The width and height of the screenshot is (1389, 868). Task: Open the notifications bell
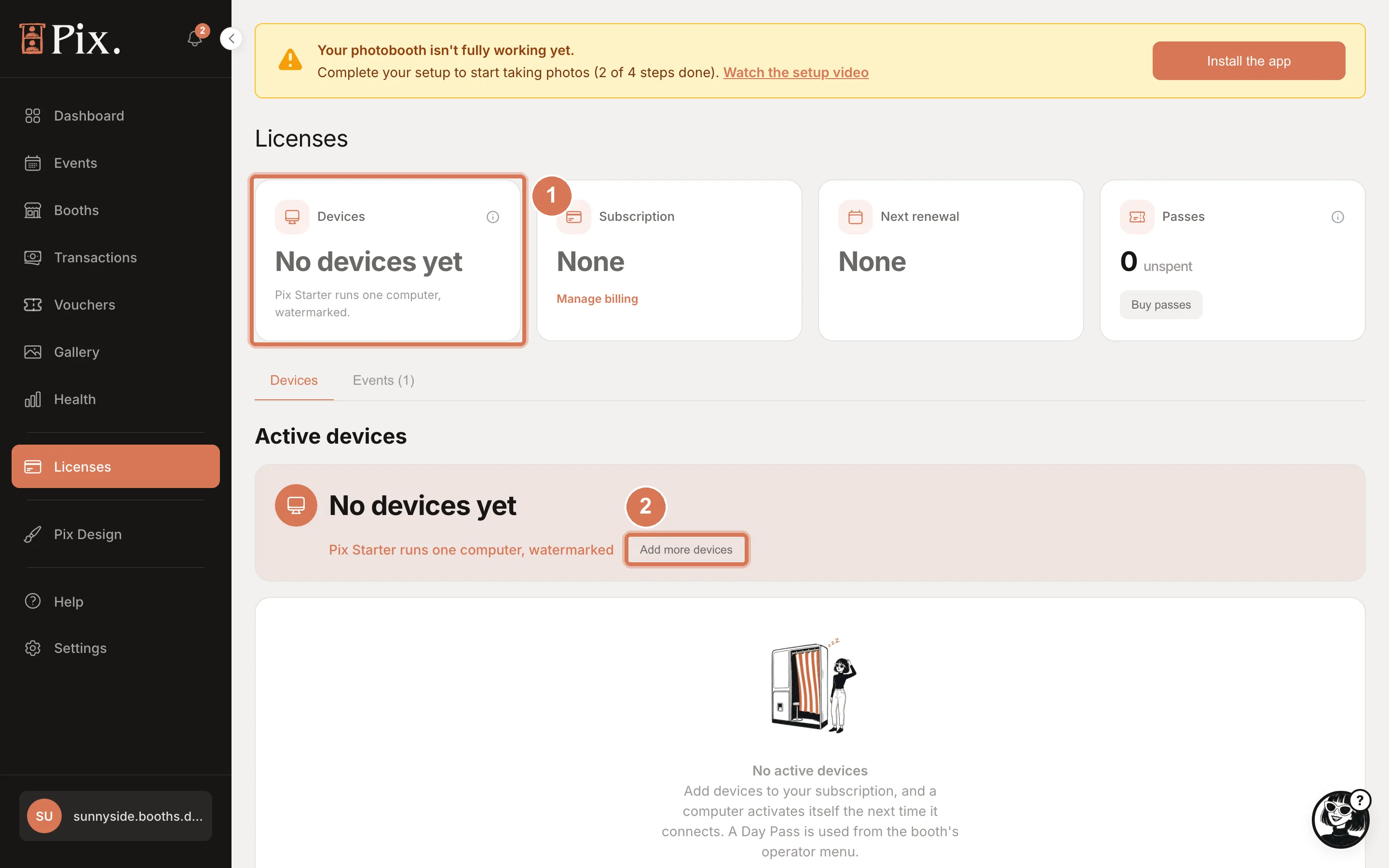tap(195, 39)
